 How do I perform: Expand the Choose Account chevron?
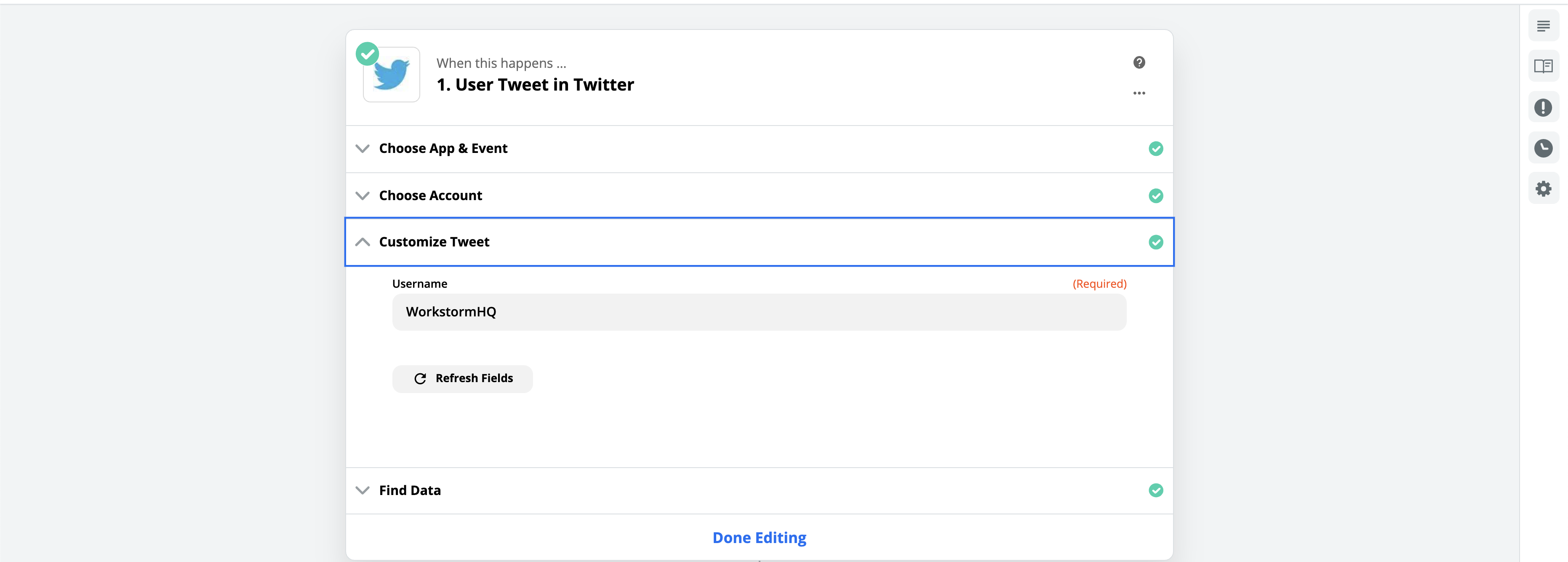[362, 195]
